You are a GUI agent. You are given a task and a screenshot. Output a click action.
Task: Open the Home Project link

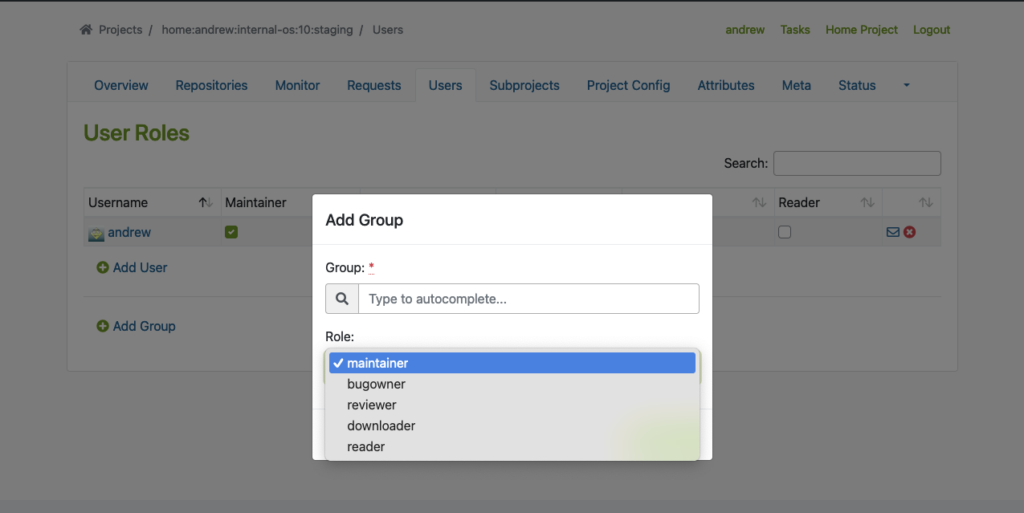(861, 30)
